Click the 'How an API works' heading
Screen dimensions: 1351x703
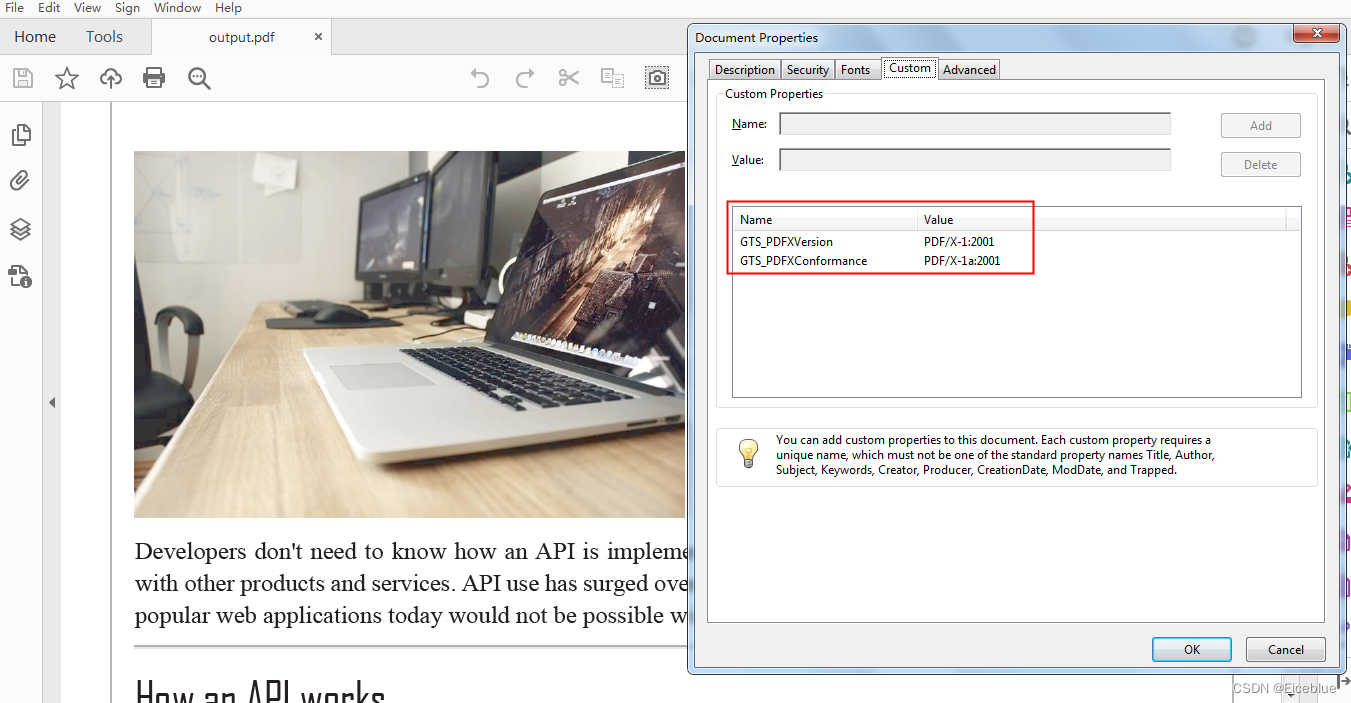tap(260, 692)
